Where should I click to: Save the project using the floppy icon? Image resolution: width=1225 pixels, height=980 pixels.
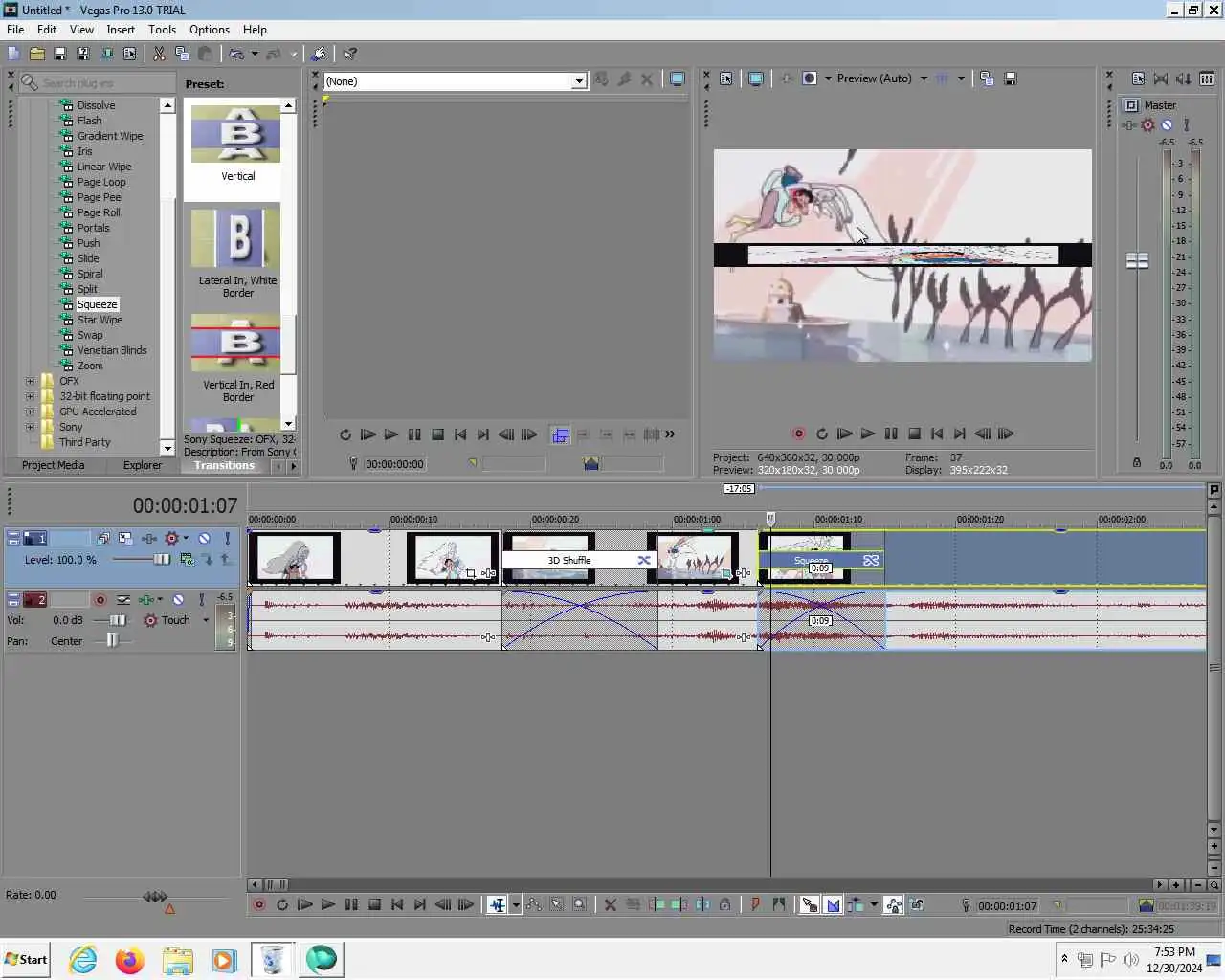[59, 54]
